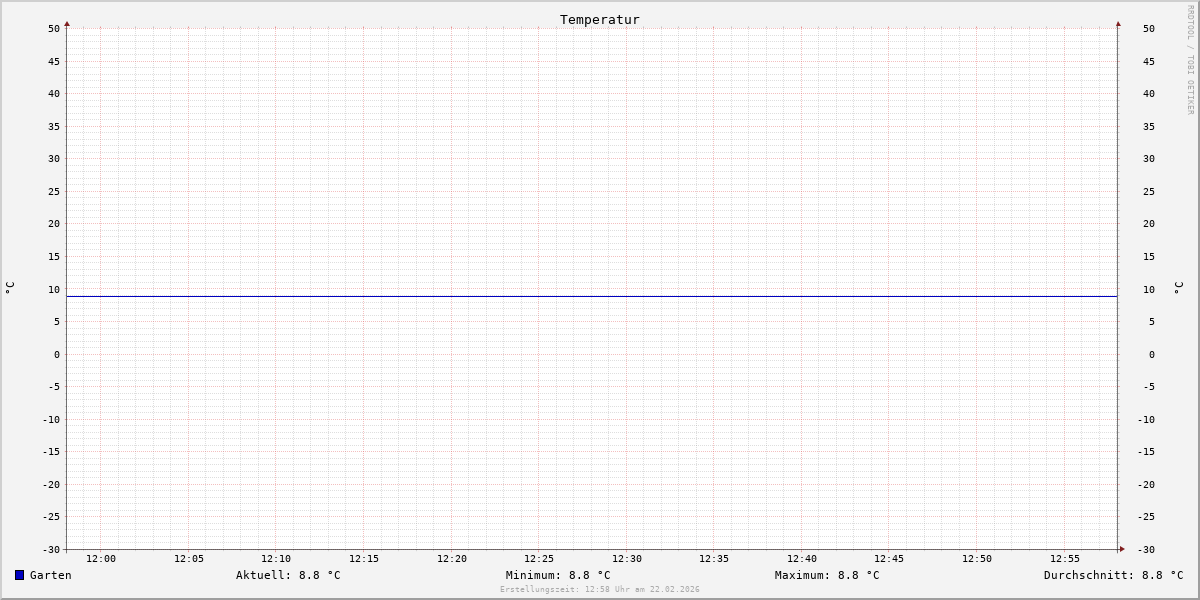
Task: Click the left-axis "30" tick label
Action: (54, 159)
